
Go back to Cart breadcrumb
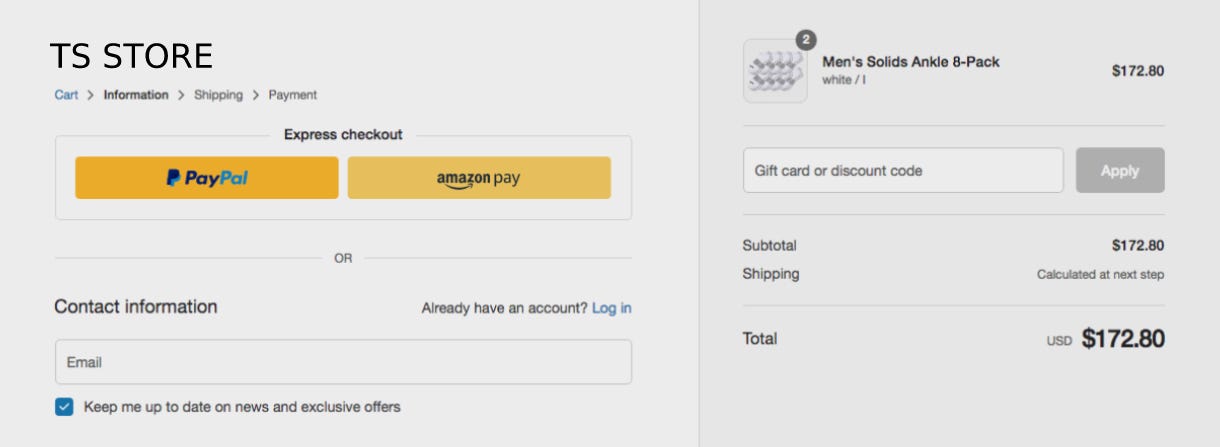[66, 95]
